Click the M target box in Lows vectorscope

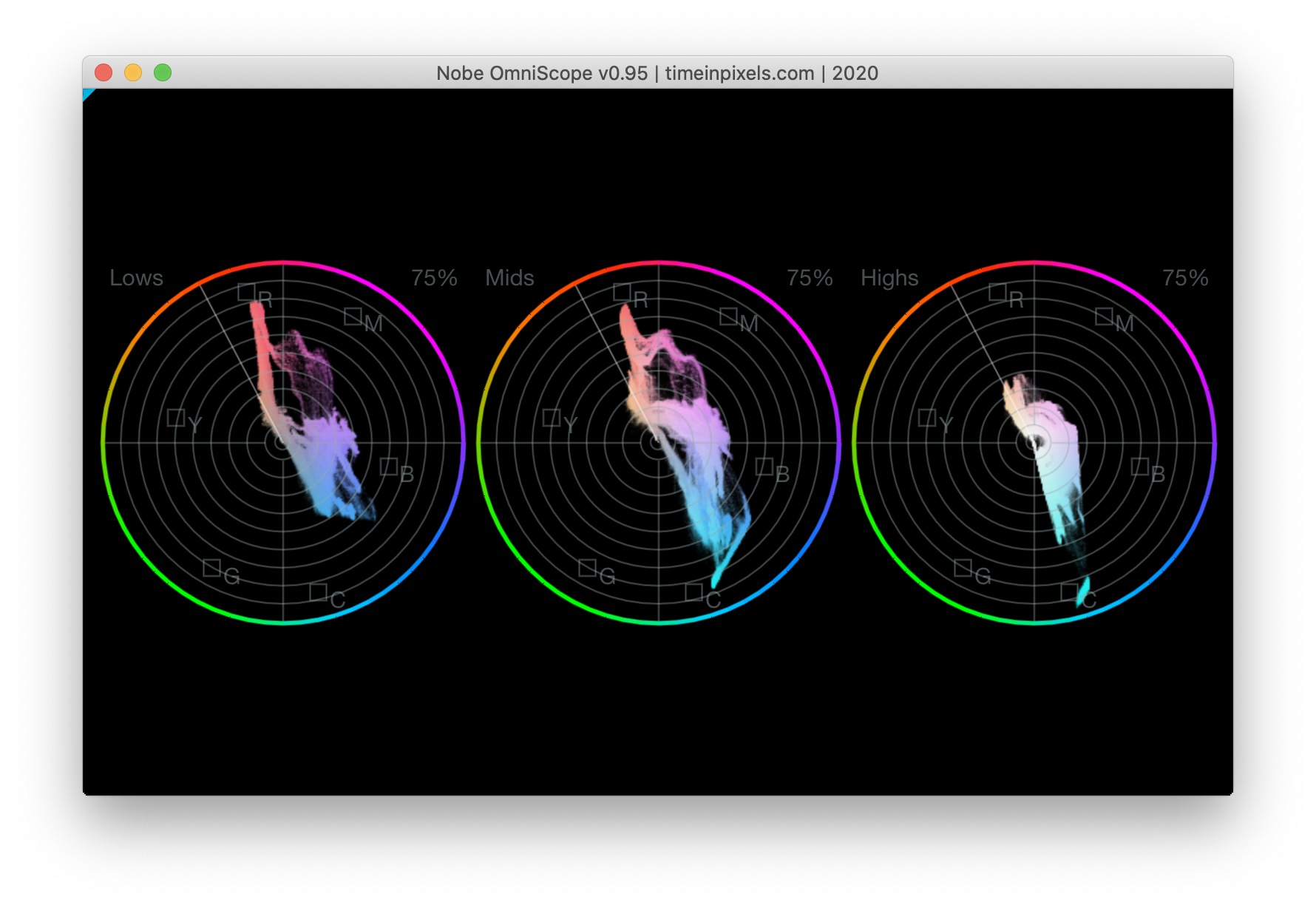pyautogui.click(x=353, y=316)
